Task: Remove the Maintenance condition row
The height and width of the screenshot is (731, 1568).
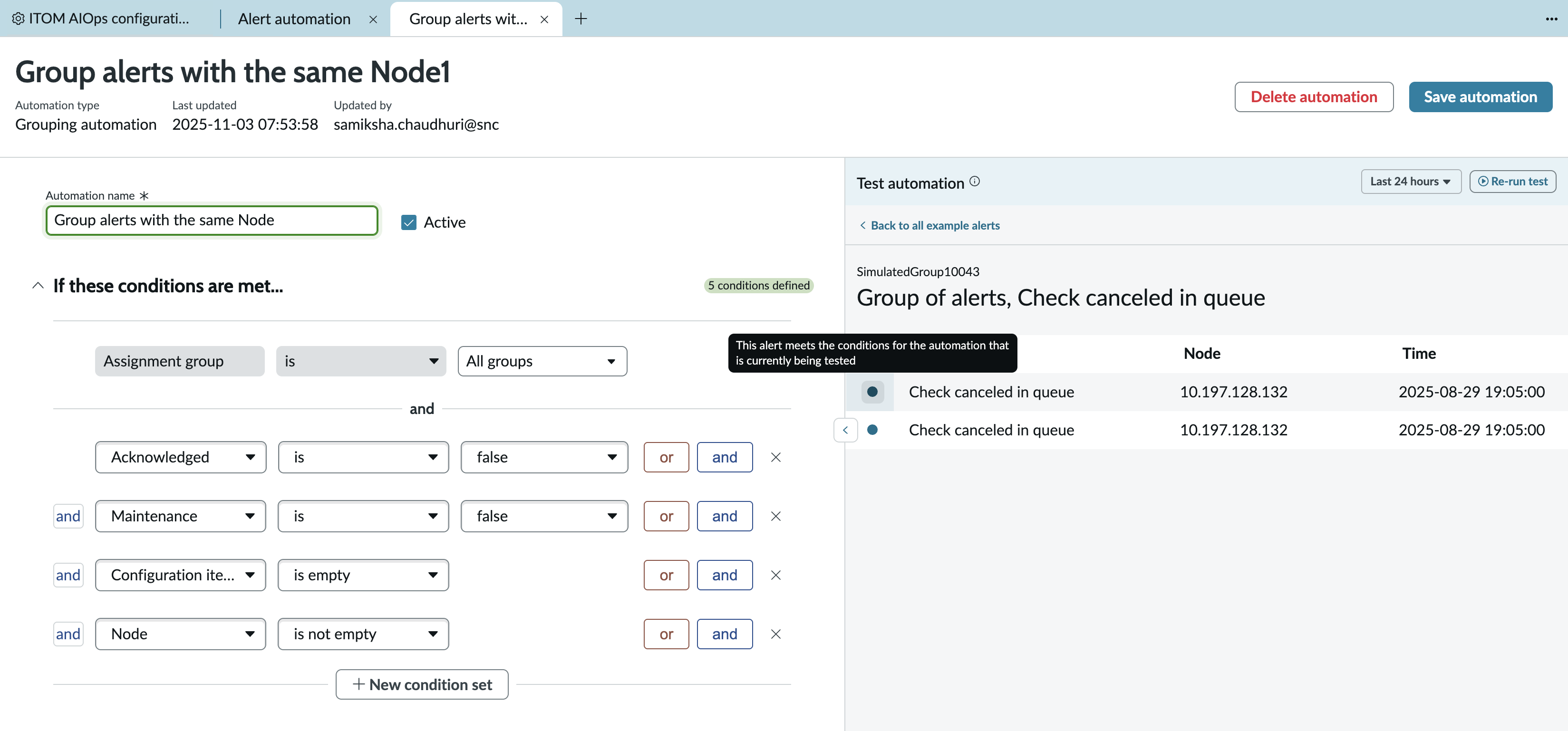Action: 775,516
